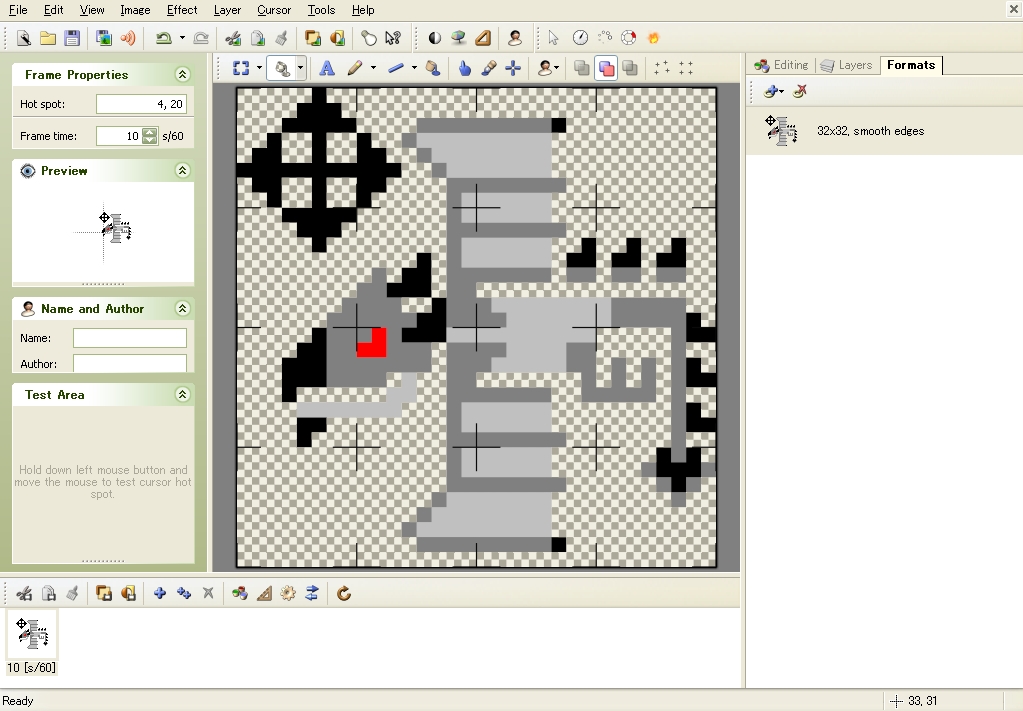This screenshot has width=1023, height=711.
Task: Click the frame toolbar gear icon
Action: [x=288, y=593]
